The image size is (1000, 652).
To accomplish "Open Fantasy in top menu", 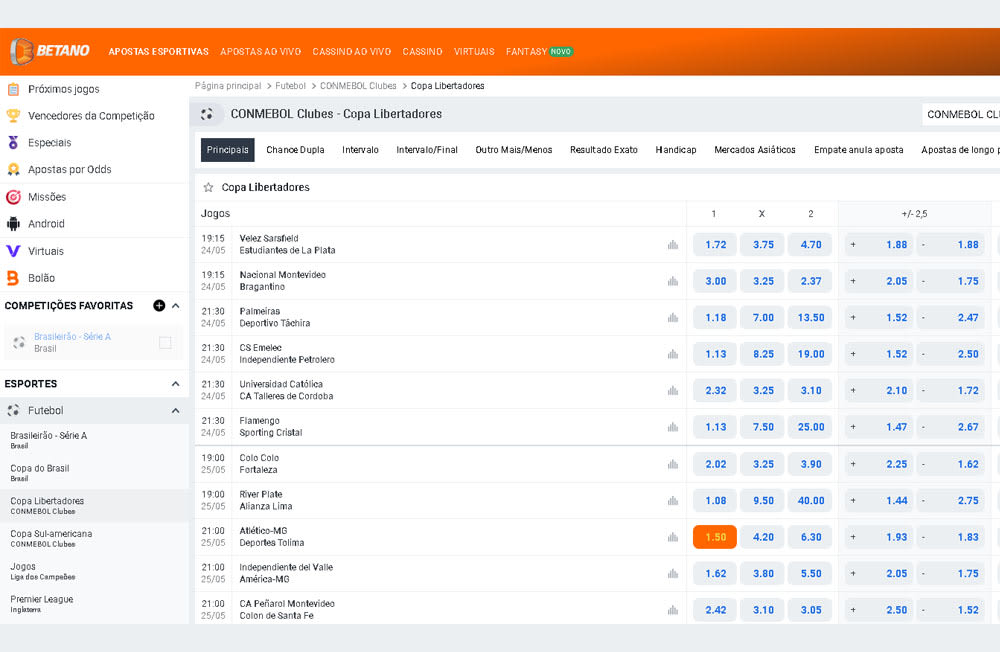I will tap(526, 52).
